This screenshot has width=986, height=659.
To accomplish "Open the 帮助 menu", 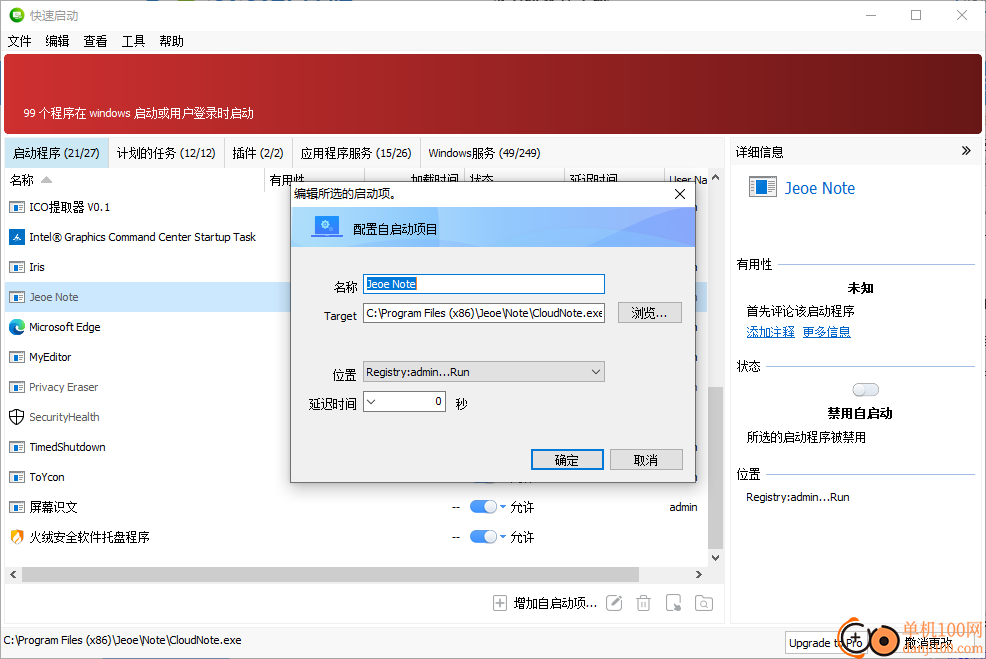I will [x=171, y=42].
